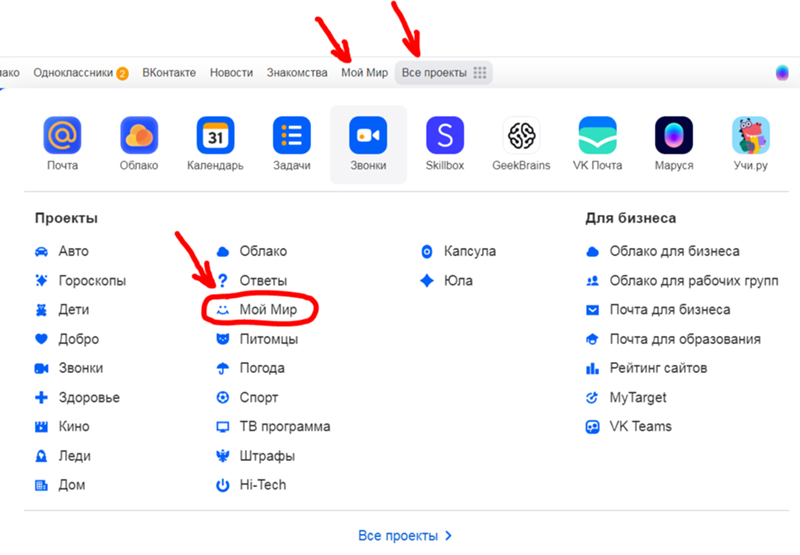Open the Мой Мир project link in the list
800x555 pixels.
coord(268,310)
